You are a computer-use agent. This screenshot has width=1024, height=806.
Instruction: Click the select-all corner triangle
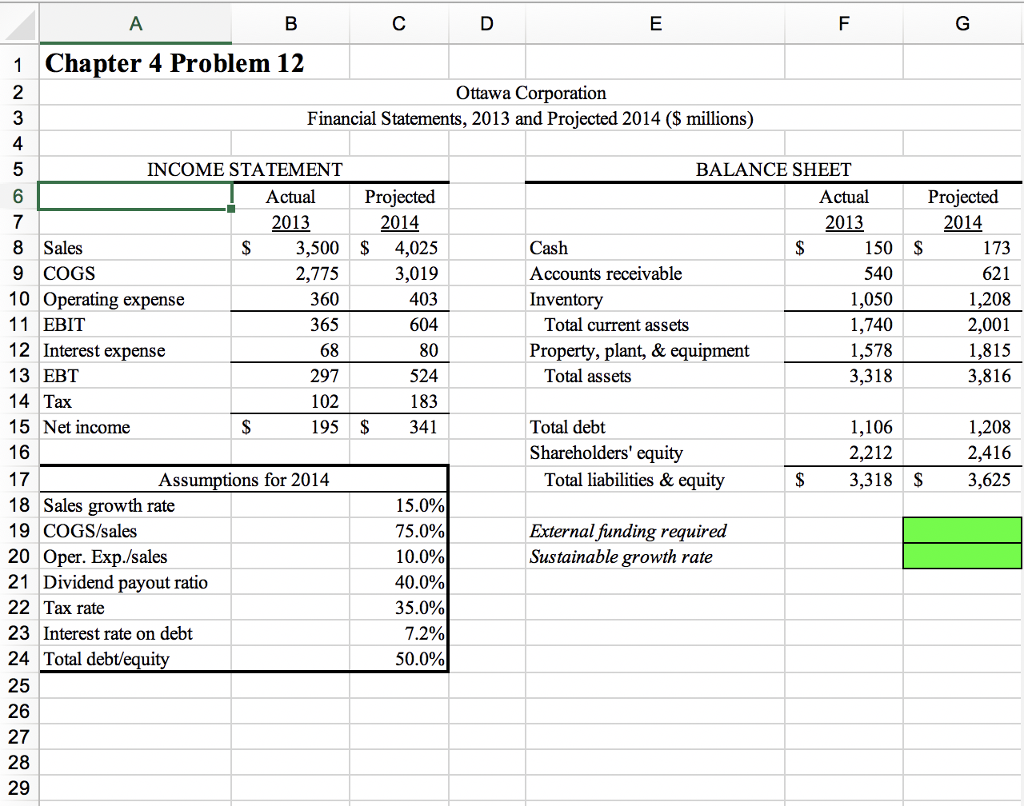(20, 24)
